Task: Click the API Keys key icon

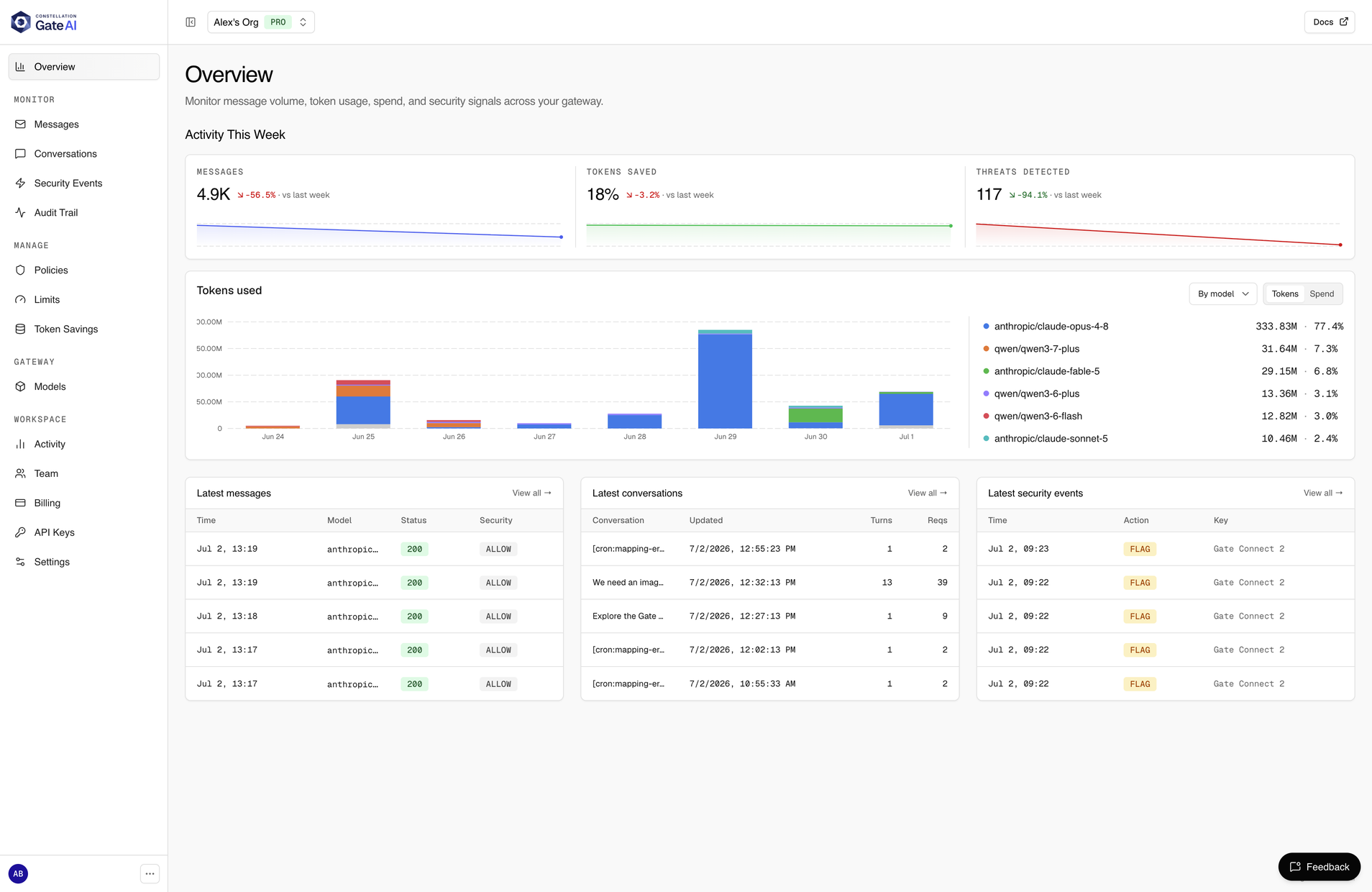Action: tap(20, 533)
